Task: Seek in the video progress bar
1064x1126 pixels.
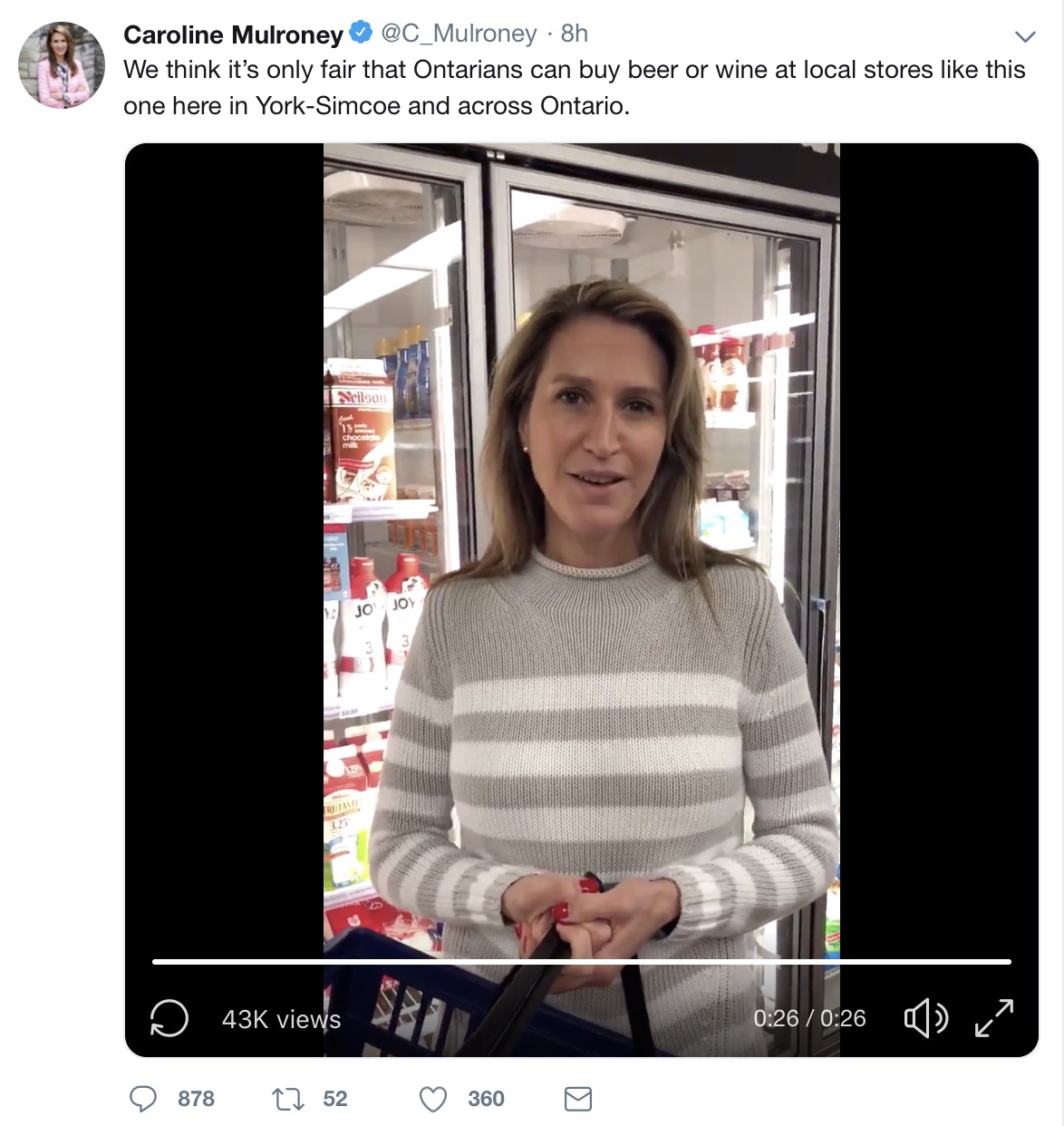Action: 582,962
